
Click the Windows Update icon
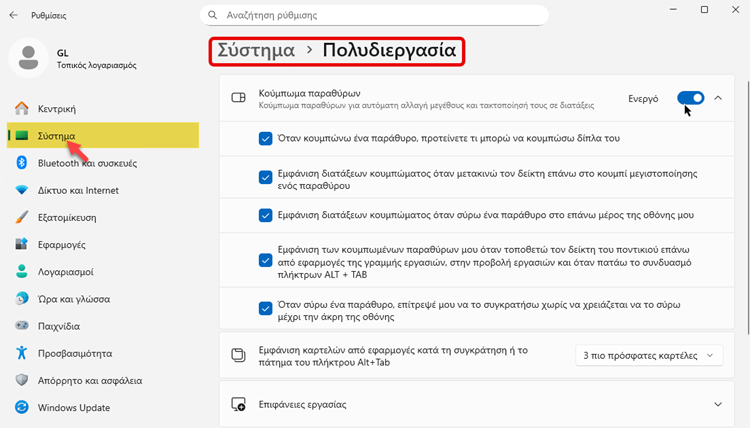(x=22, y=407)
